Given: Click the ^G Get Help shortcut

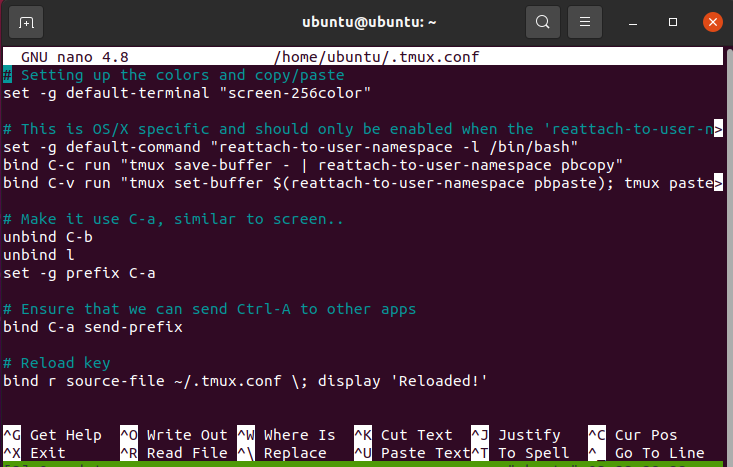Looking at the screenshot, I should coord(52,435).
